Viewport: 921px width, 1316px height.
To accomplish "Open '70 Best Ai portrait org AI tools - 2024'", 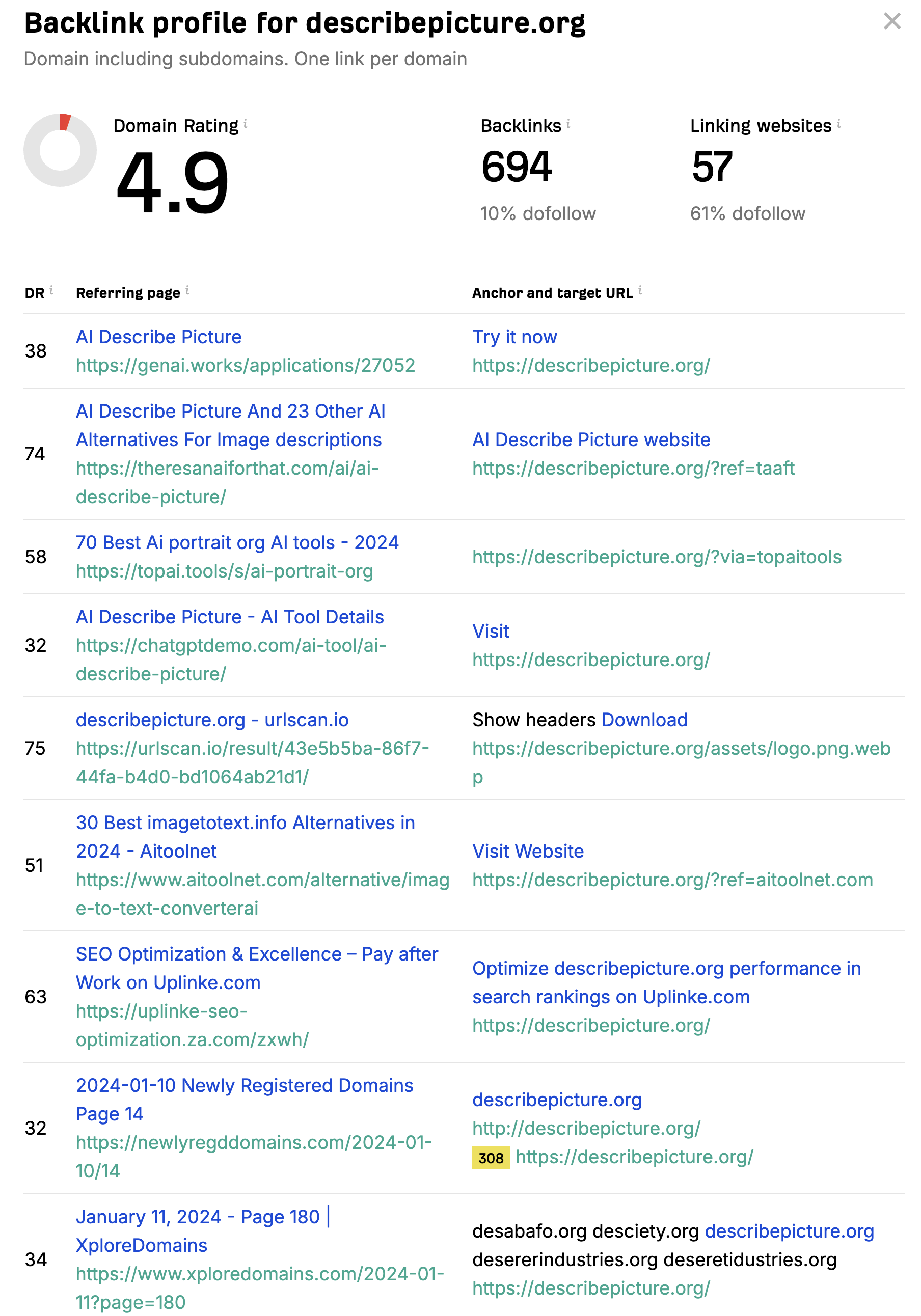I will [237, 542].
